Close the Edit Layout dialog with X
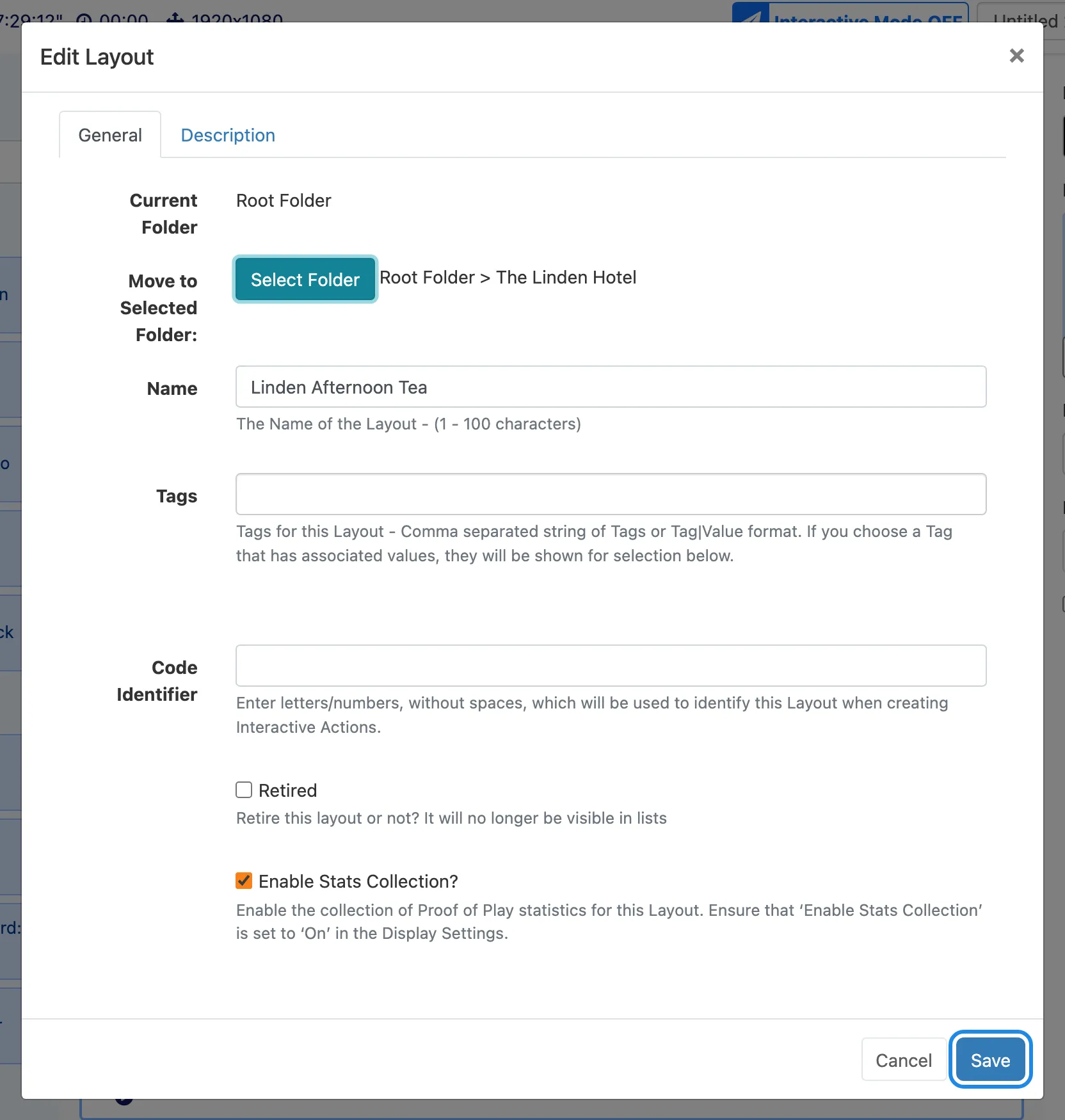The height and width of the screenshot is (1120, 1065). pyautogui.click(x=1016, y=56)
